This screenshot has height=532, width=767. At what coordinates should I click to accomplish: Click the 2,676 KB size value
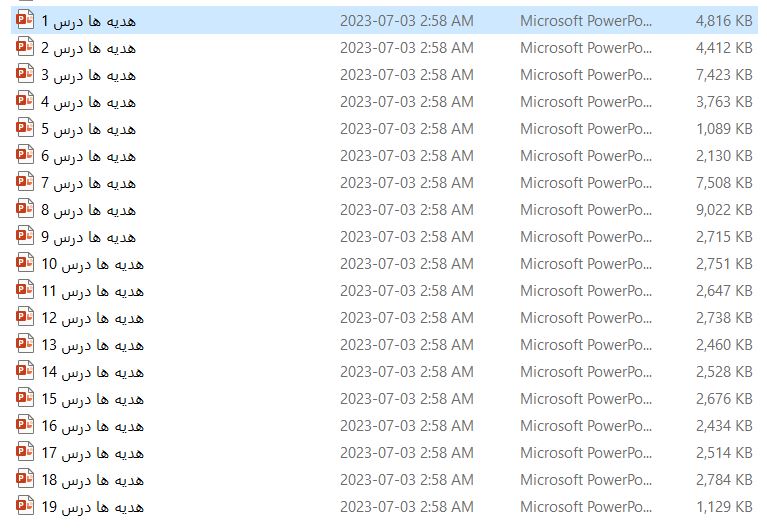(x=724, y=399)
